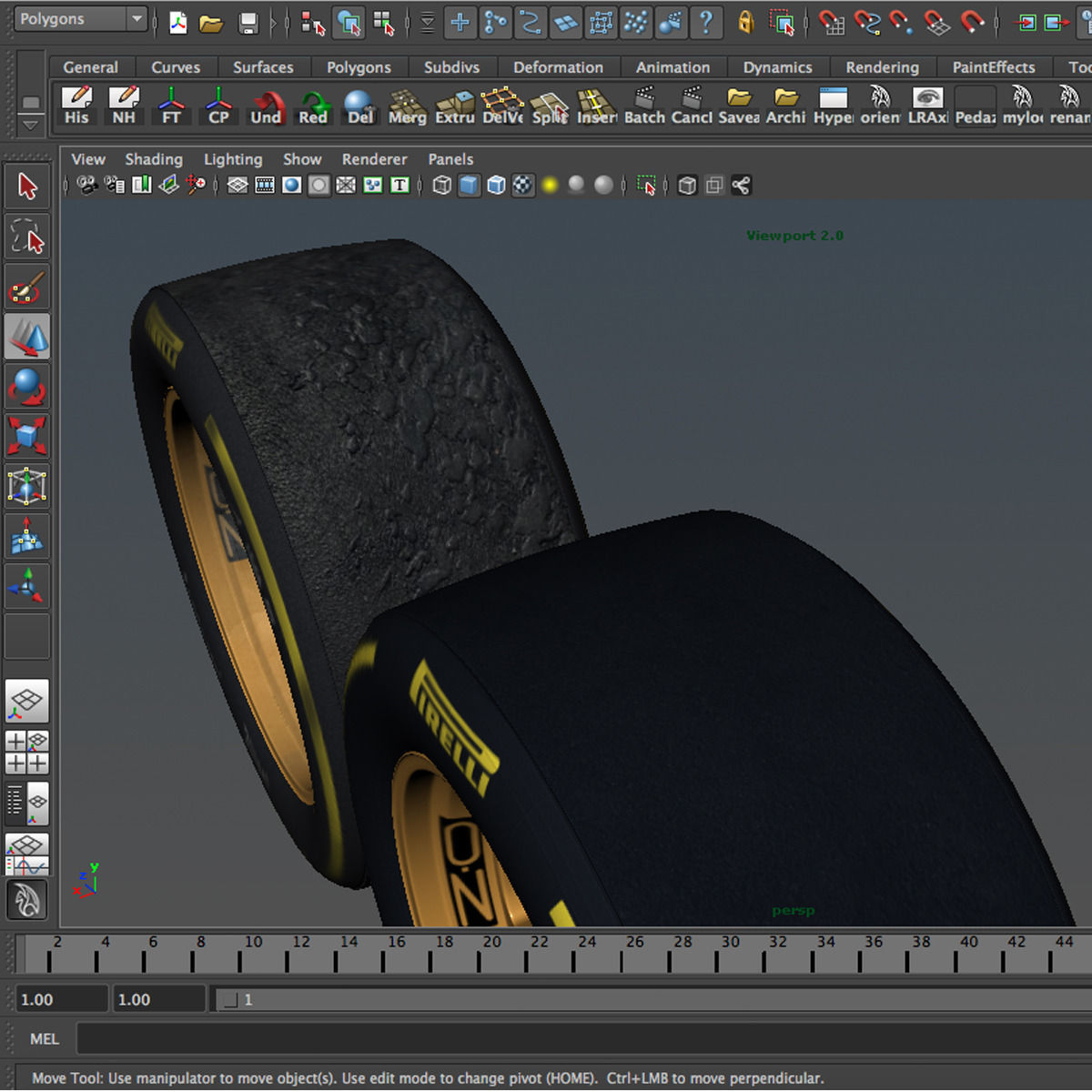This screenshot has height=1092, width=1092.
Task: Toggle X-Ray Joints share-like icon
Action: [x=742, y=186]
